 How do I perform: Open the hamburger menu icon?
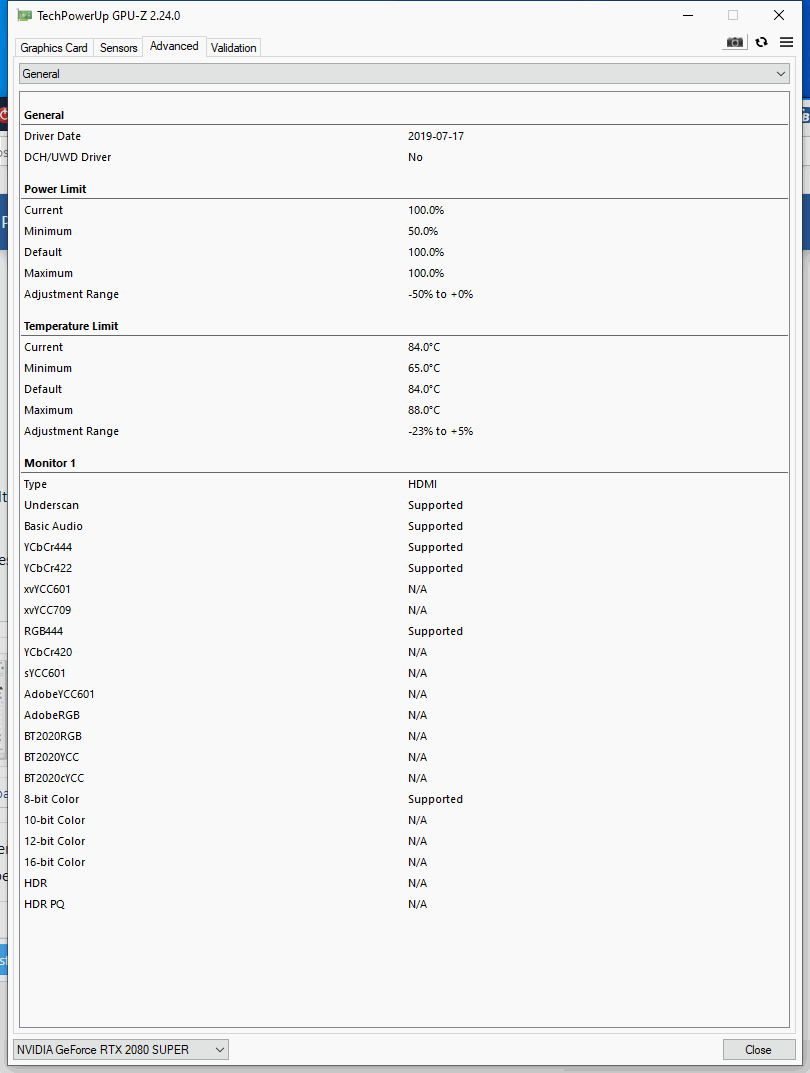787,42
